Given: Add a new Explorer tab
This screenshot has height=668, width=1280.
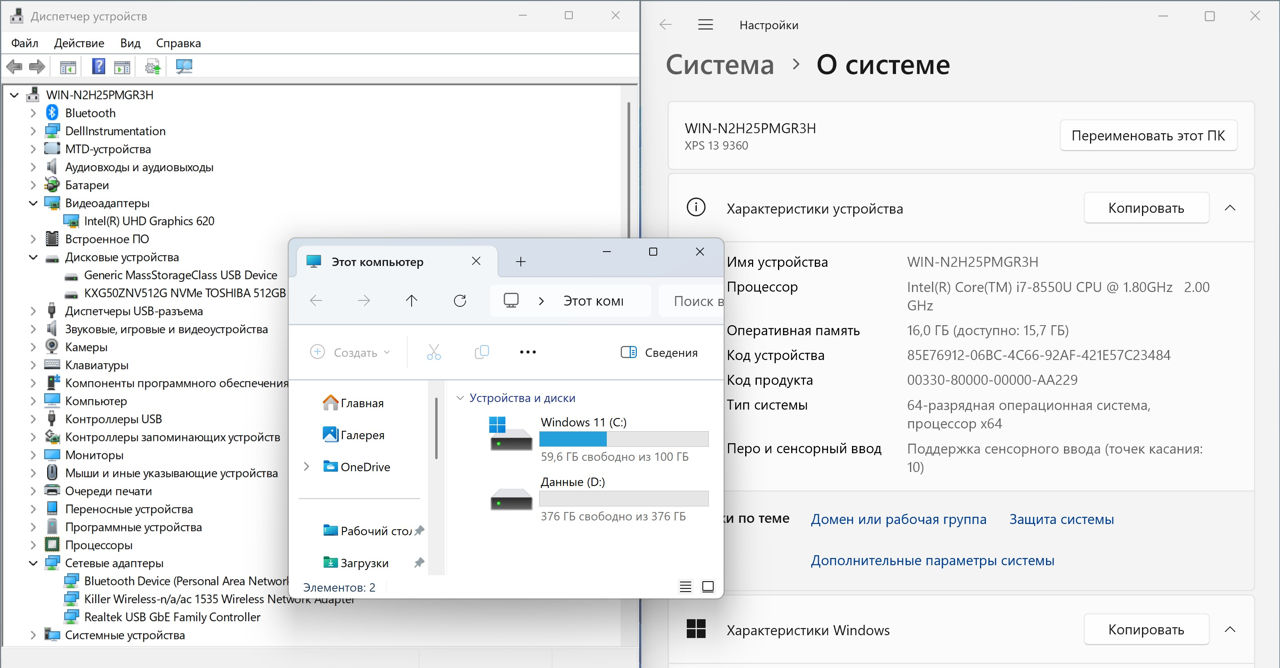Looking at the screenshot, I should pyautogui.click(x=520, y=262).
